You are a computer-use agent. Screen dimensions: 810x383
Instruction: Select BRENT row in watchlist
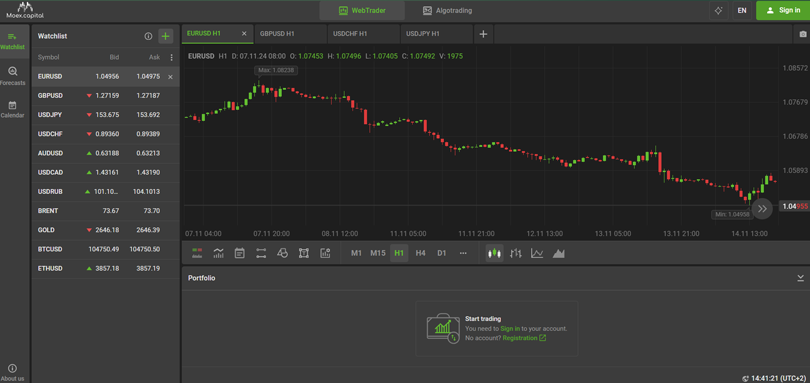coord(106,211)
